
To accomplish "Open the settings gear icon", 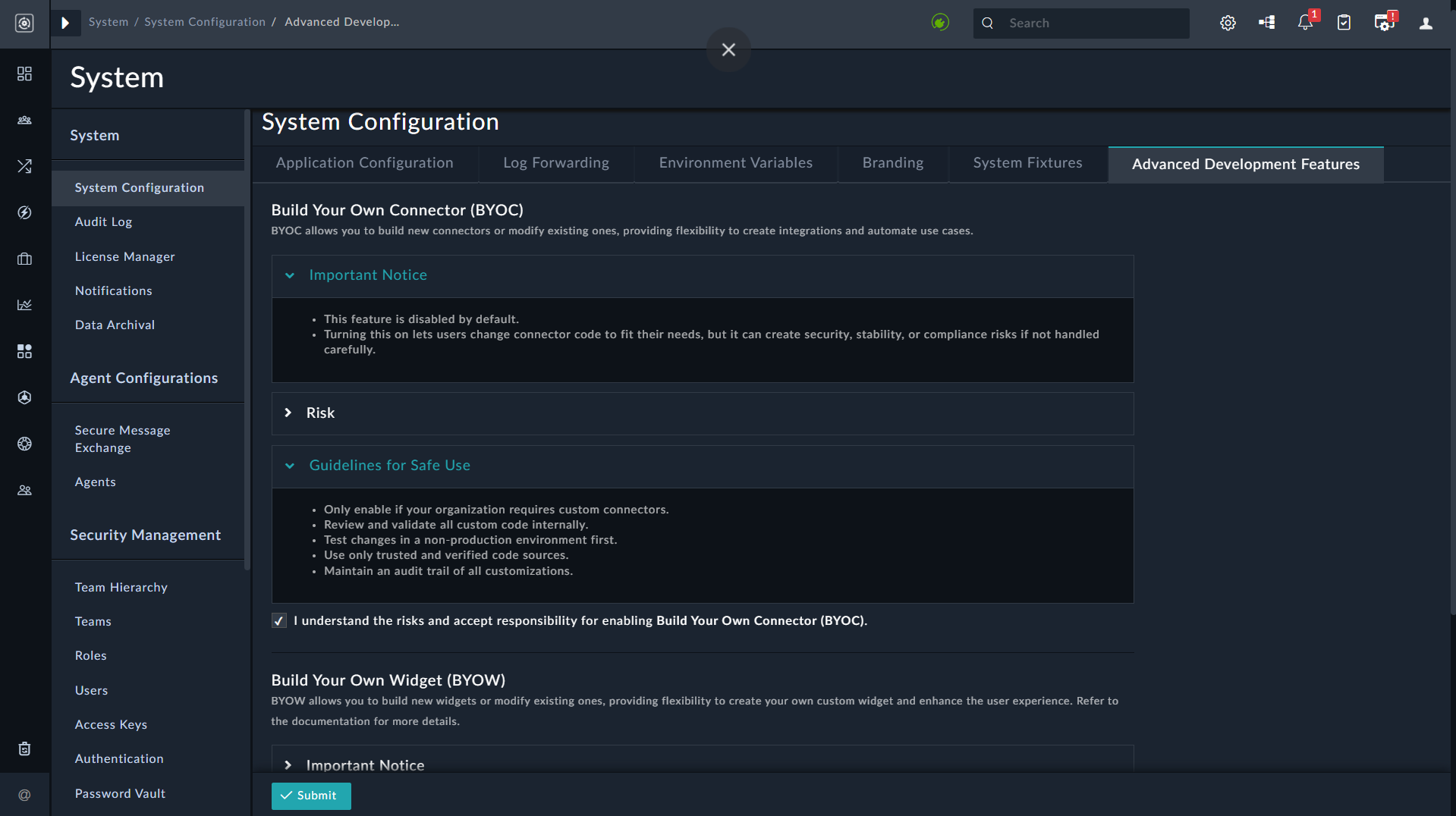I will 1228,23.
